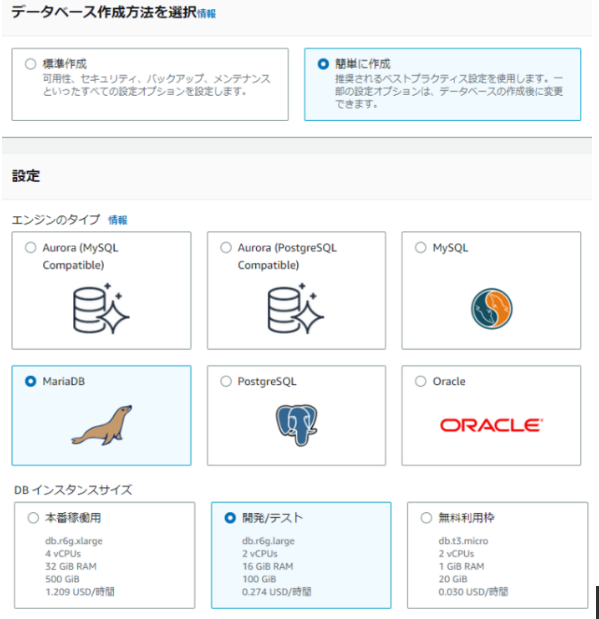Click the MySQL dolphin logo
Viewport: 599px width, 619px height.
492,309
